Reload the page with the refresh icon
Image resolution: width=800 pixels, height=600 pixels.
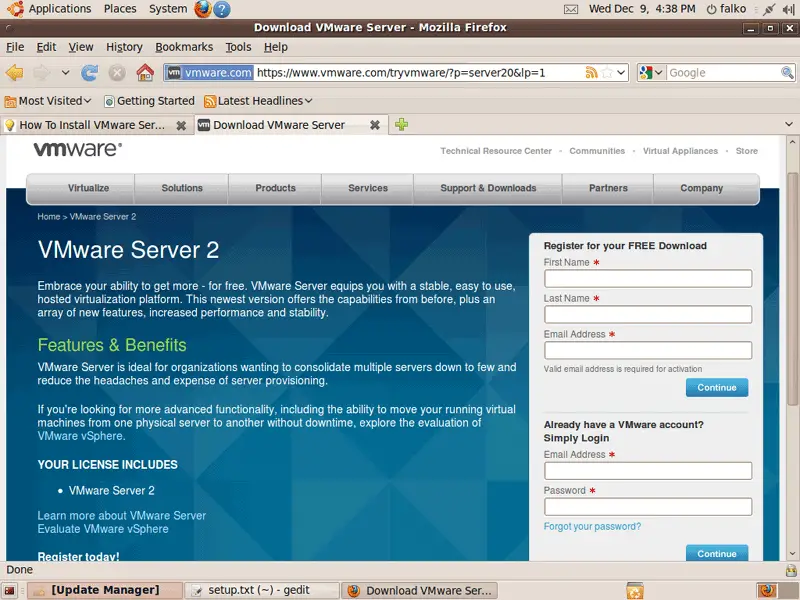90,73
